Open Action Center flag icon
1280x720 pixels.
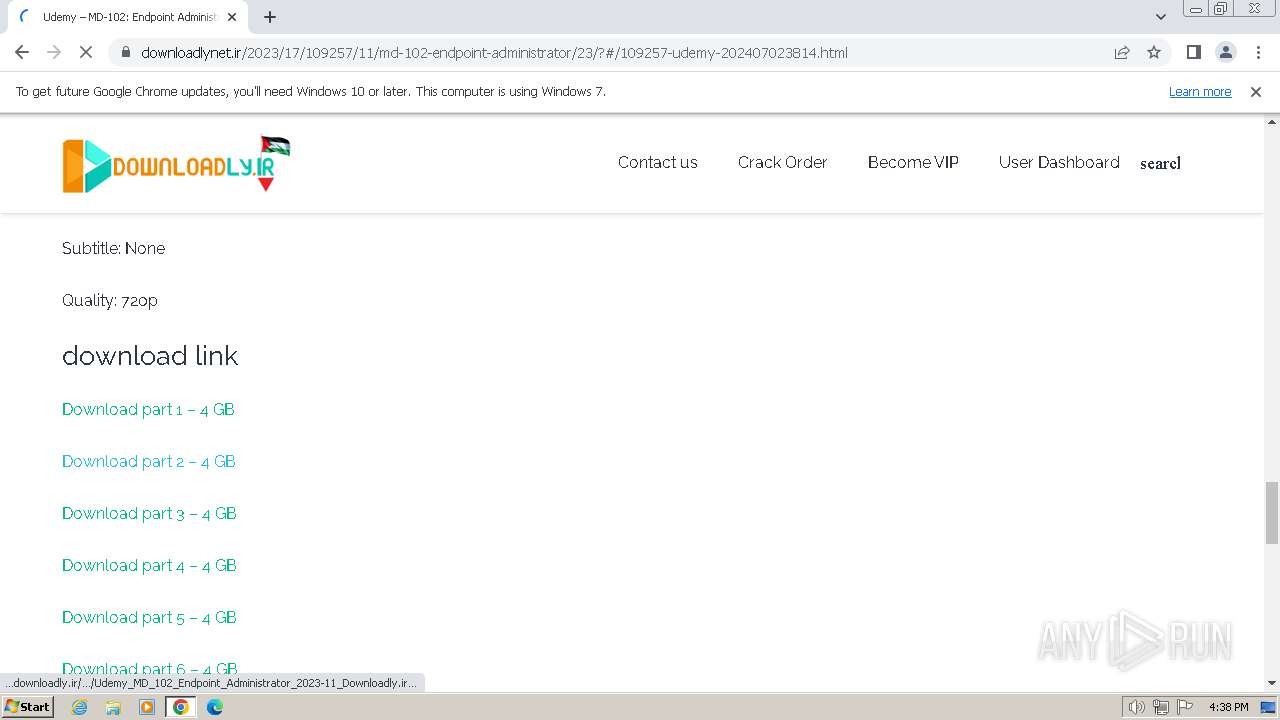coord(1183,707)
